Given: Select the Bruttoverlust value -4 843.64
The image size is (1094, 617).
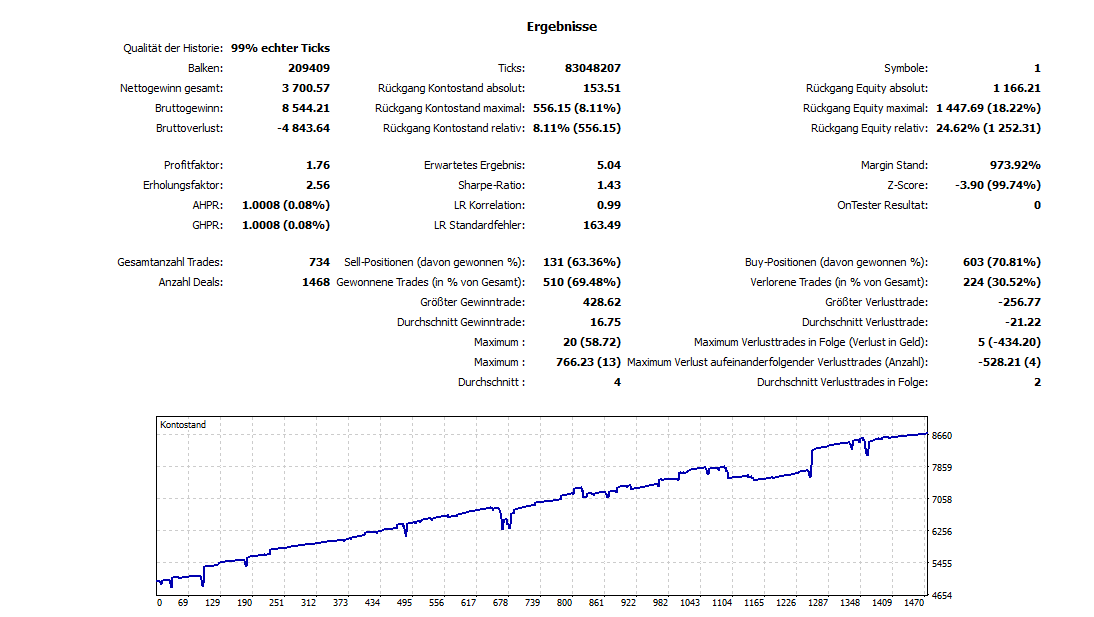Looking at the screenshot, I should 302,128.
